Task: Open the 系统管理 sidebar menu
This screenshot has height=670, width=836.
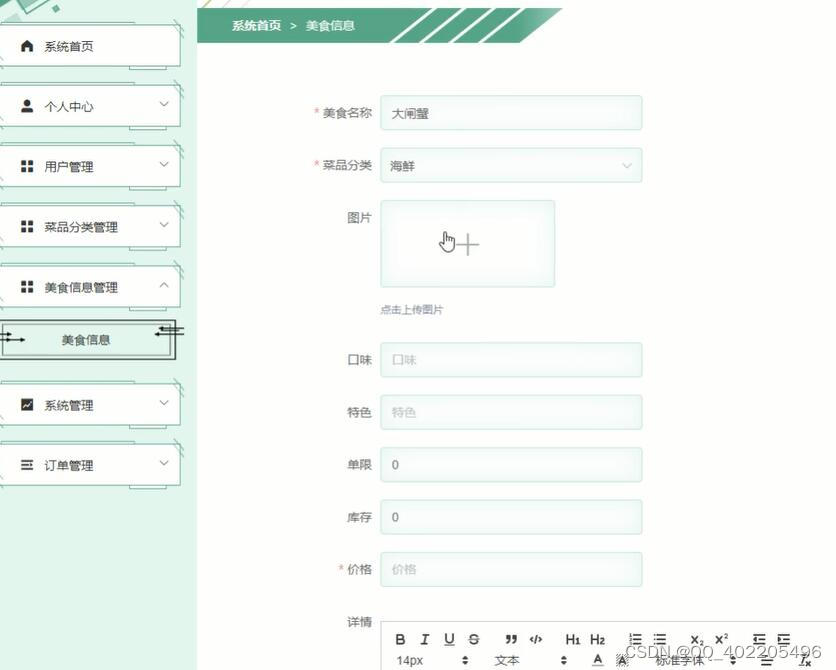Action: (90, 405)
